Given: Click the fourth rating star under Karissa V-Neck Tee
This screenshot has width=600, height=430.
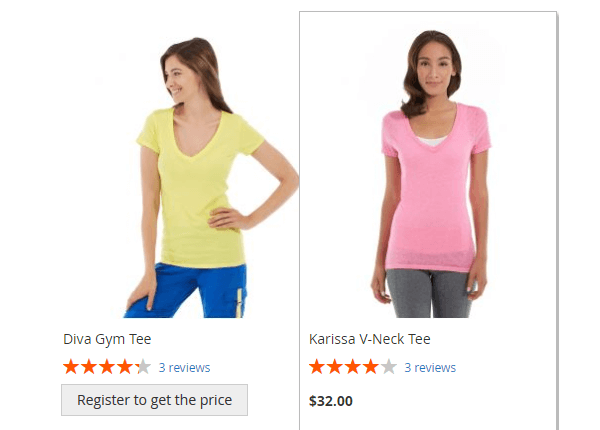Looking at the screenshot, I should click(x=371, y=367).
